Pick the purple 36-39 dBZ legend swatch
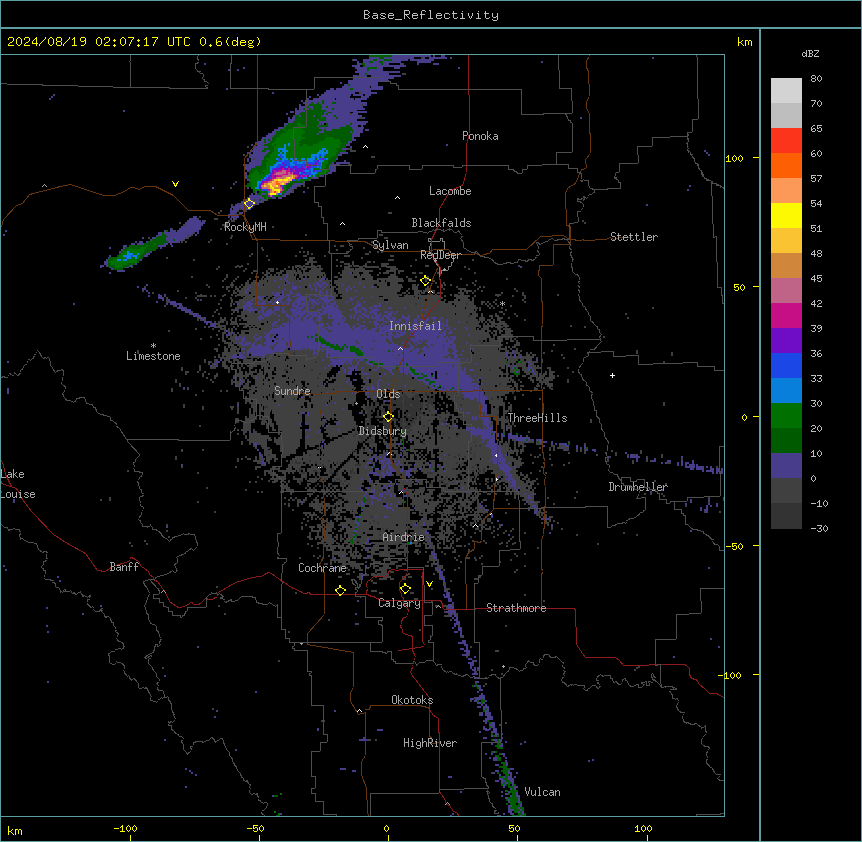This screenshot has height=842, width=862. pos(786,341)
